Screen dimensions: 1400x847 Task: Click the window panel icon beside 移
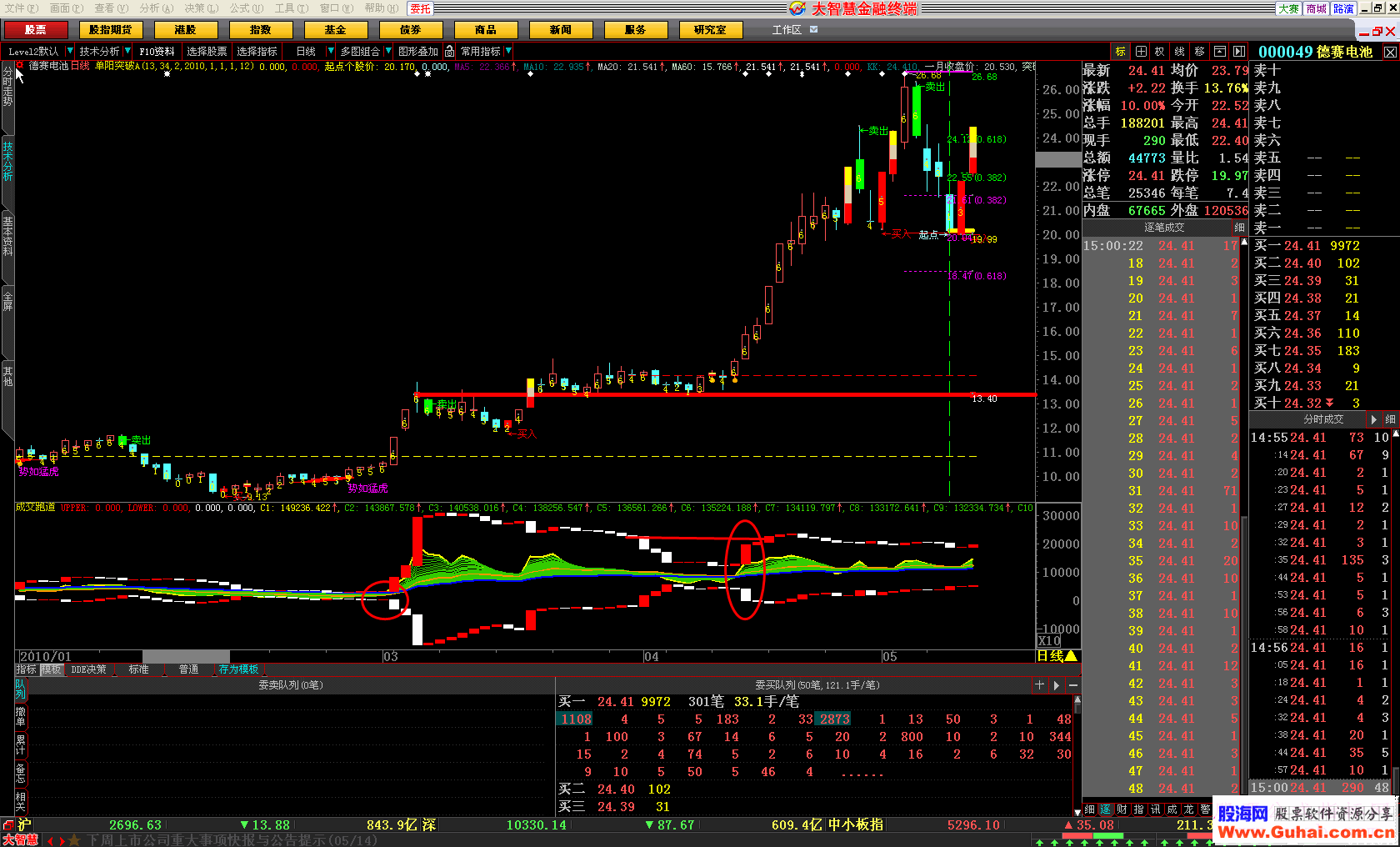tap(1219, 52)
